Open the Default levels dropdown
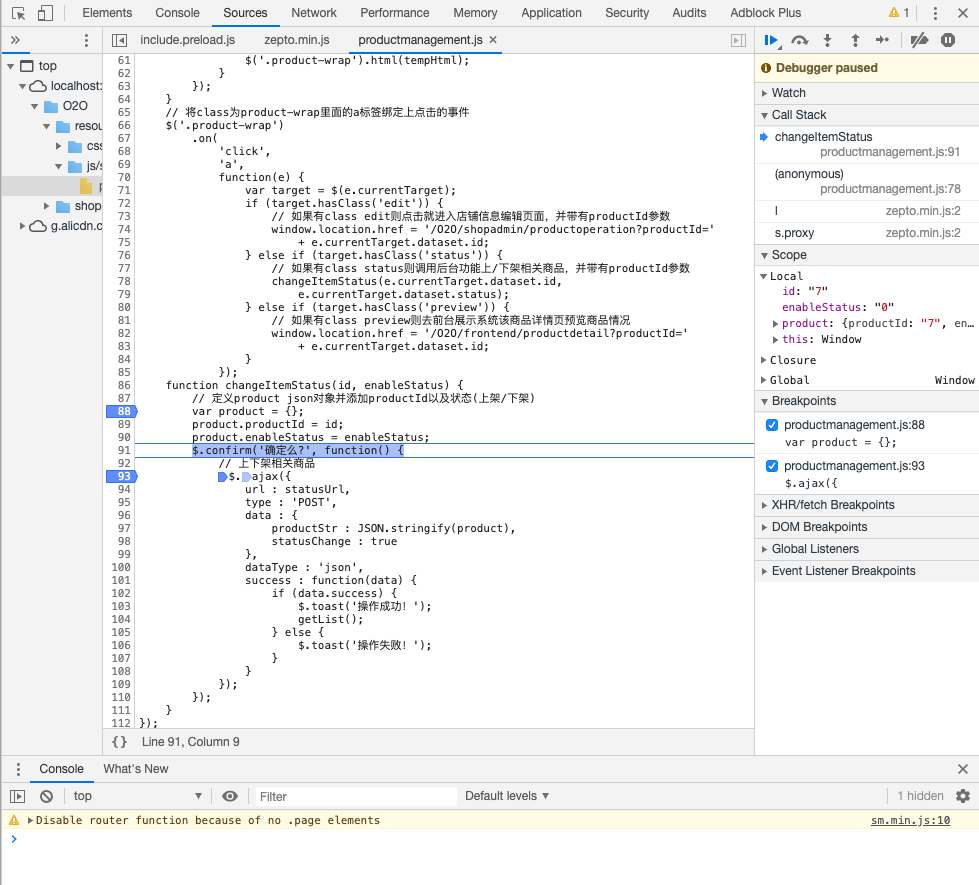Screen dimensions: 979x885 pos(507,796)
